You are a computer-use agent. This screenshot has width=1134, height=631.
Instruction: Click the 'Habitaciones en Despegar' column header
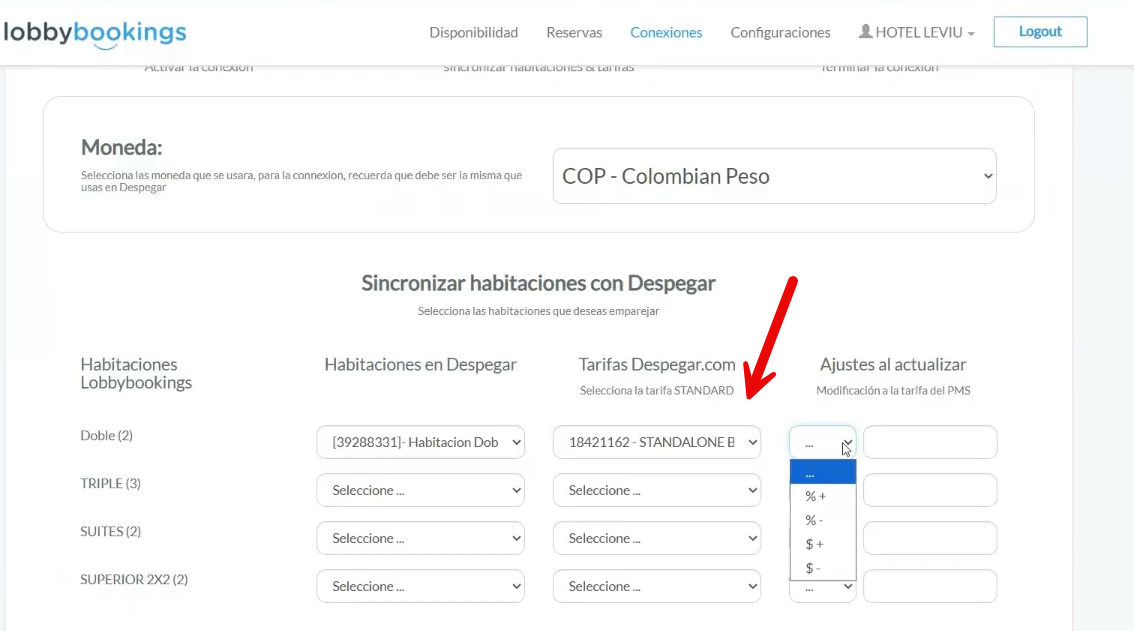(x=420, y=364)
